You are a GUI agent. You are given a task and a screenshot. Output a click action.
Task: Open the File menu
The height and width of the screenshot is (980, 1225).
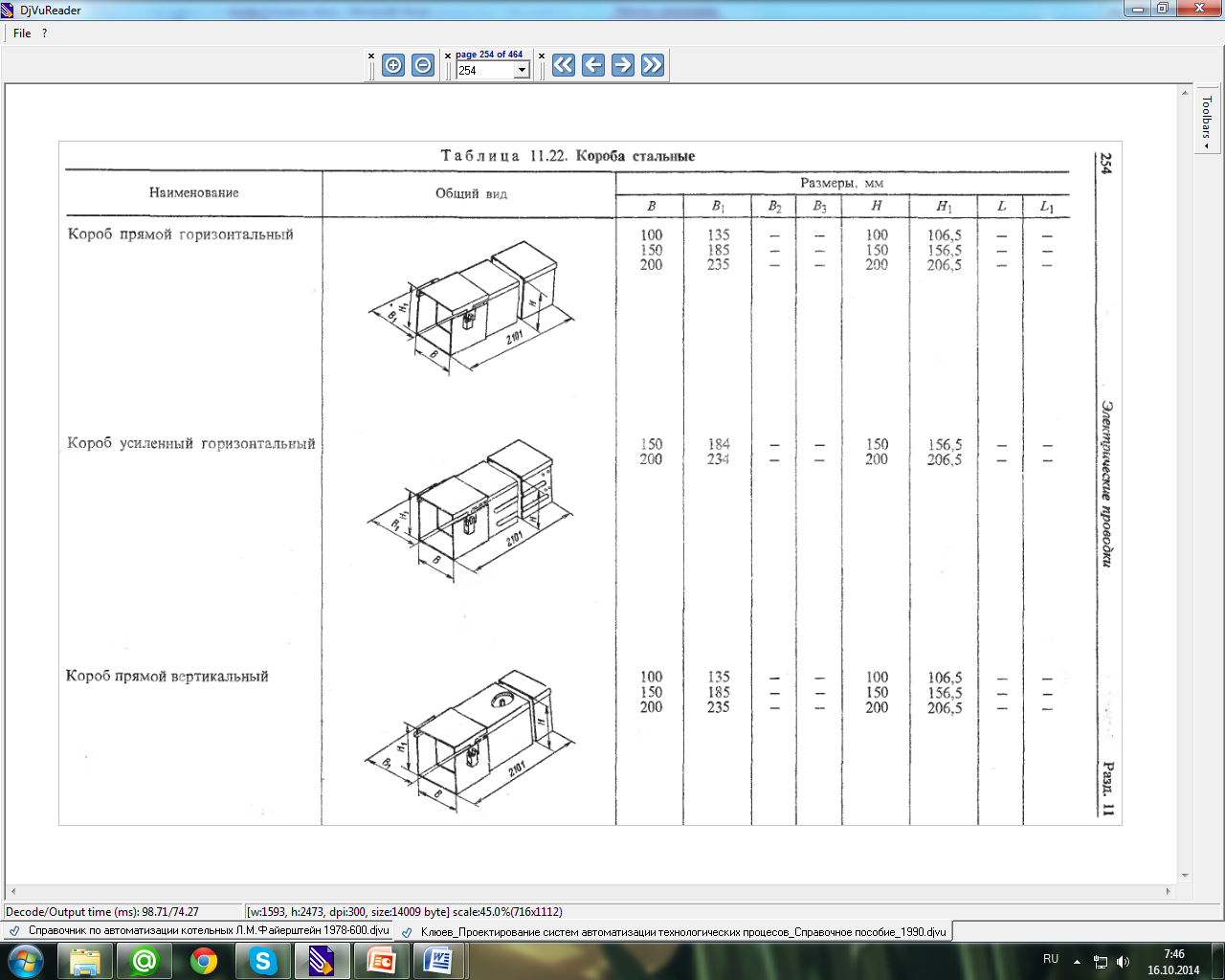(22, 33)
